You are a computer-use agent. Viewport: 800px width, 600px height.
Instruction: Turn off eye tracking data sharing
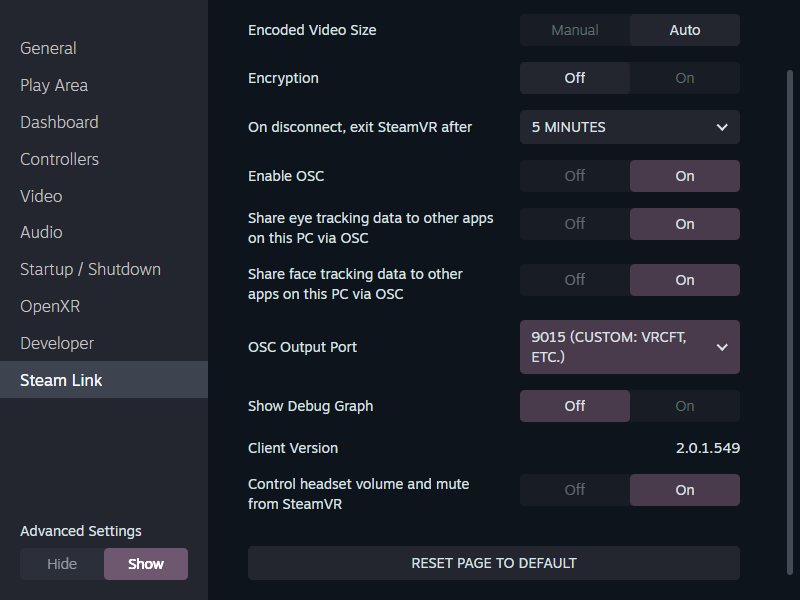tap(575, 224)
